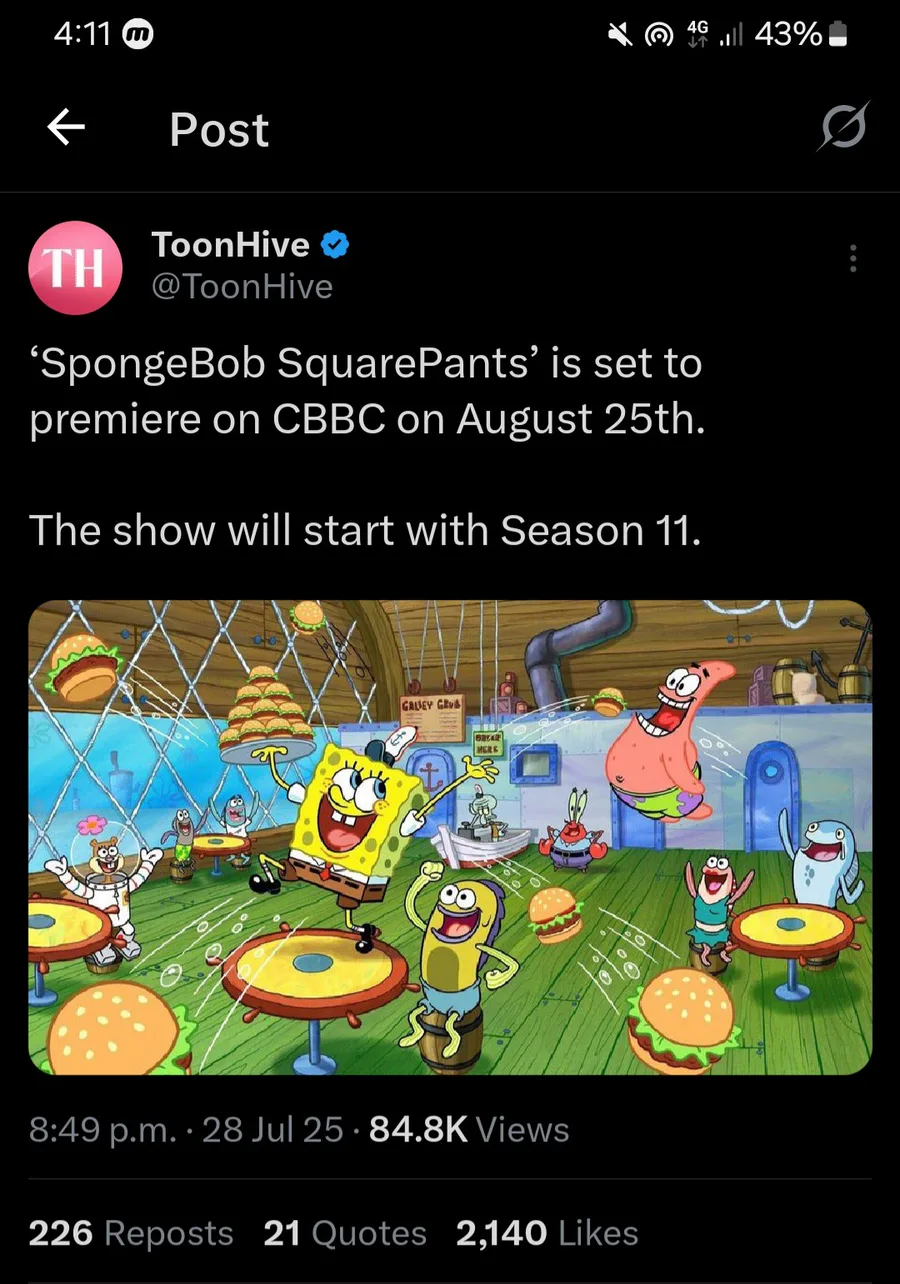Open the ToonHive display name
900x1284 pixels.
coord(231,242)
